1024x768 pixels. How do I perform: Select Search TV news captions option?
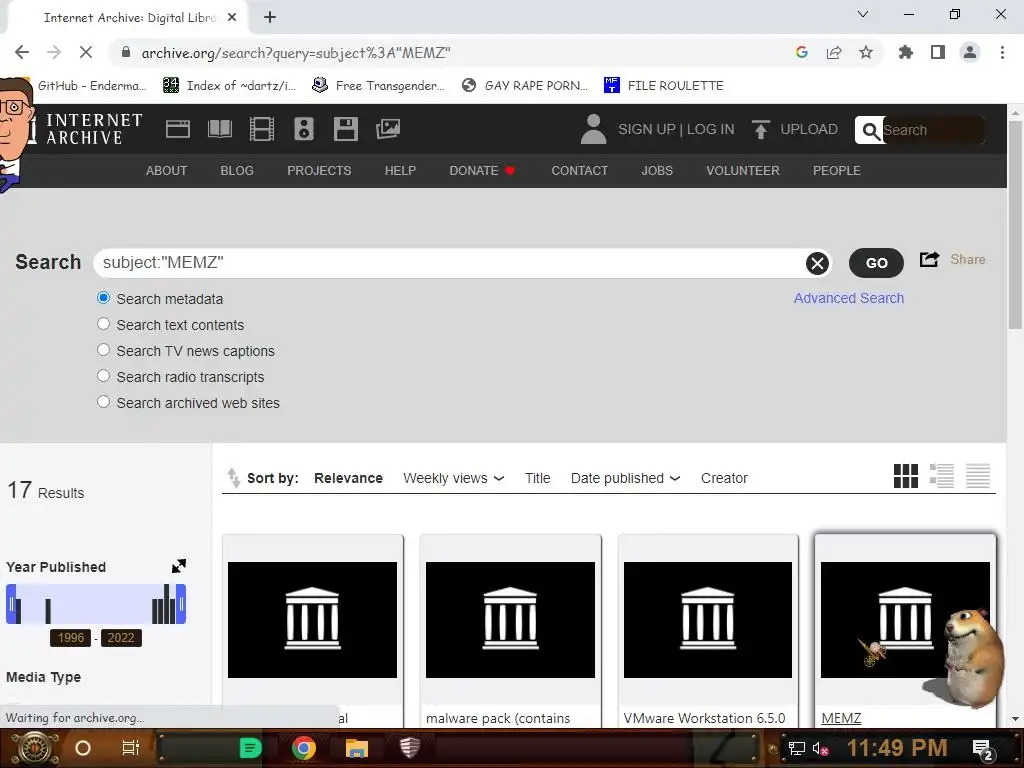pos(103,350)
